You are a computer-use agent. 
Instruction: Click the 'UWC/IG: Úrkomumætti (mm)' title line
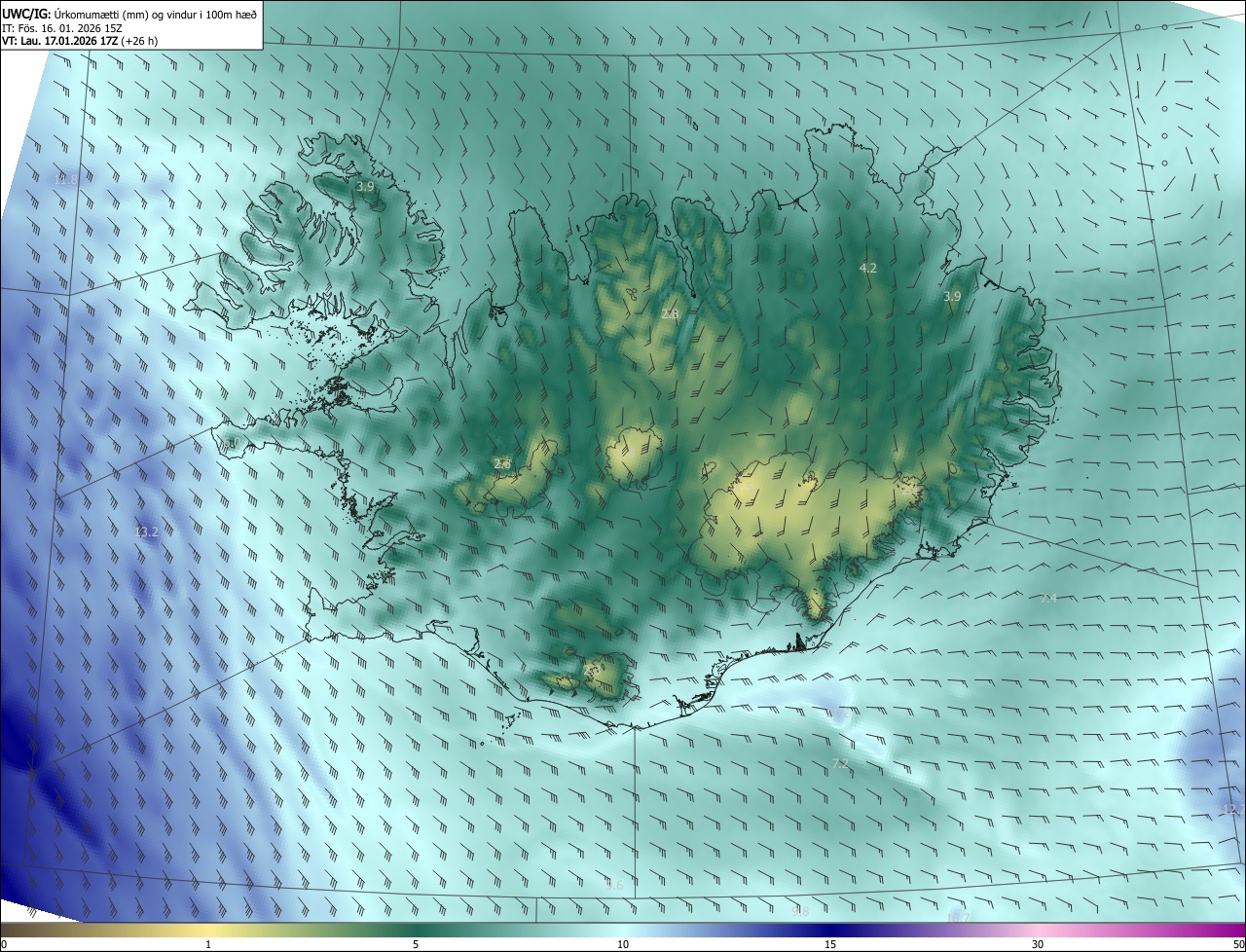[x=129, y=13]
